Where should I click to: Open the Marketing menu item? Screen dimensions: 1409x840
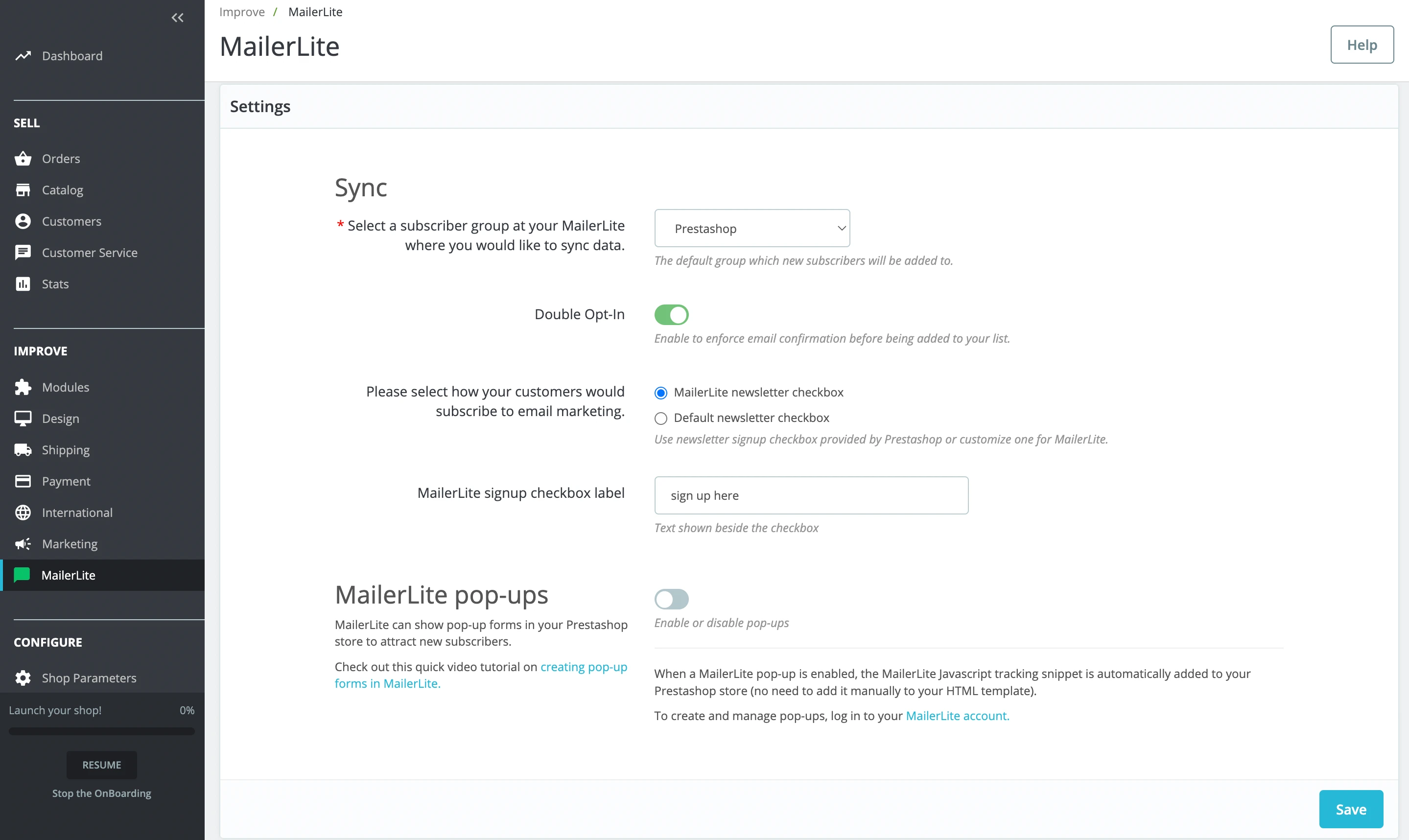[x=70, y=544]
